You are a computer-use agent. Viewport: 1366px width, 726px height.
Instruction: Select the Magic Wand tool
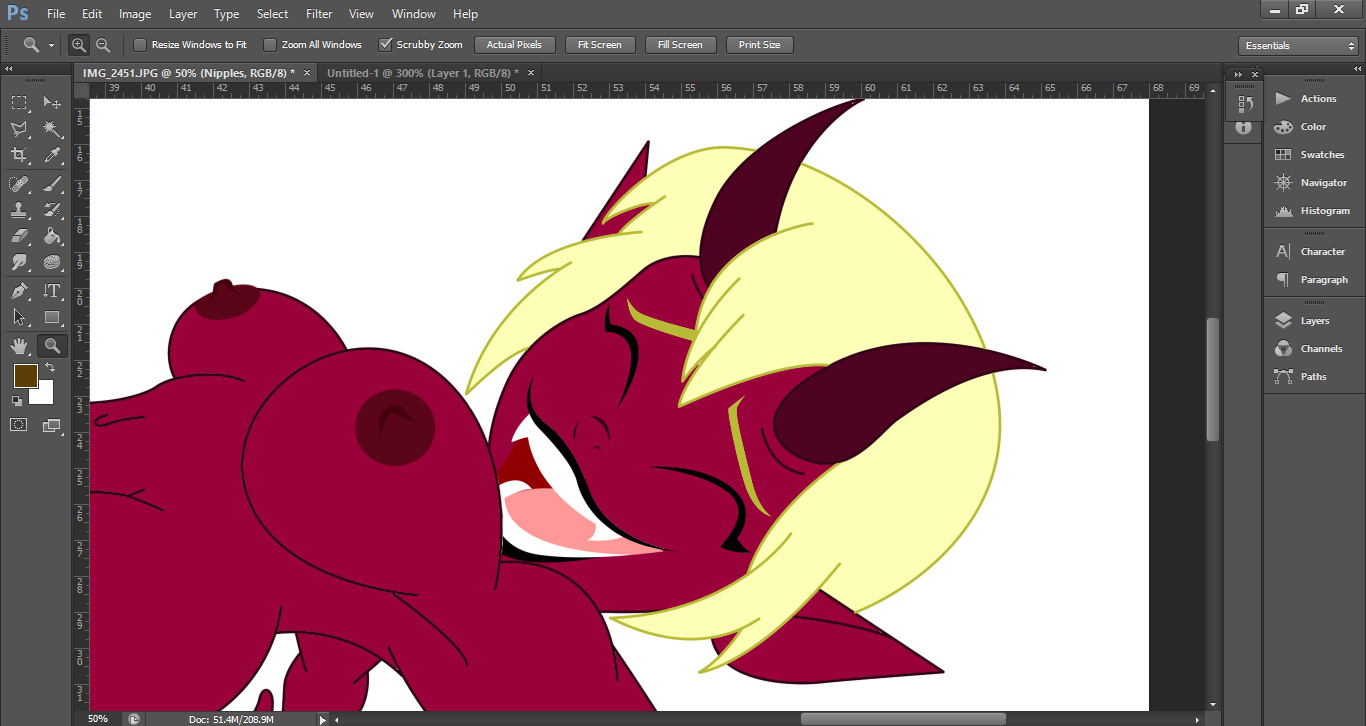click(52, 129)
